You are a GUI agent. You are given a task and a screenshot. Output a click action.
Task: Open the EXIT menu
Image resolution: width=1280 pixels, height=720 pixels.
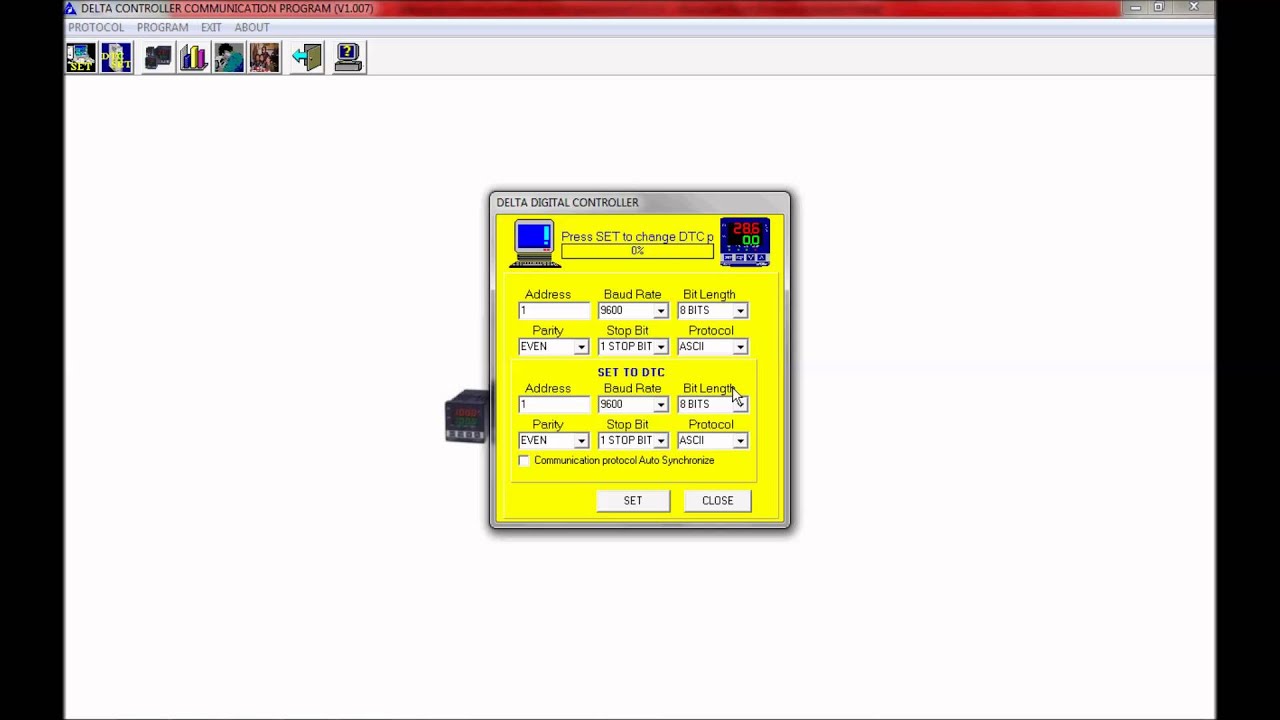click(211, 27)
